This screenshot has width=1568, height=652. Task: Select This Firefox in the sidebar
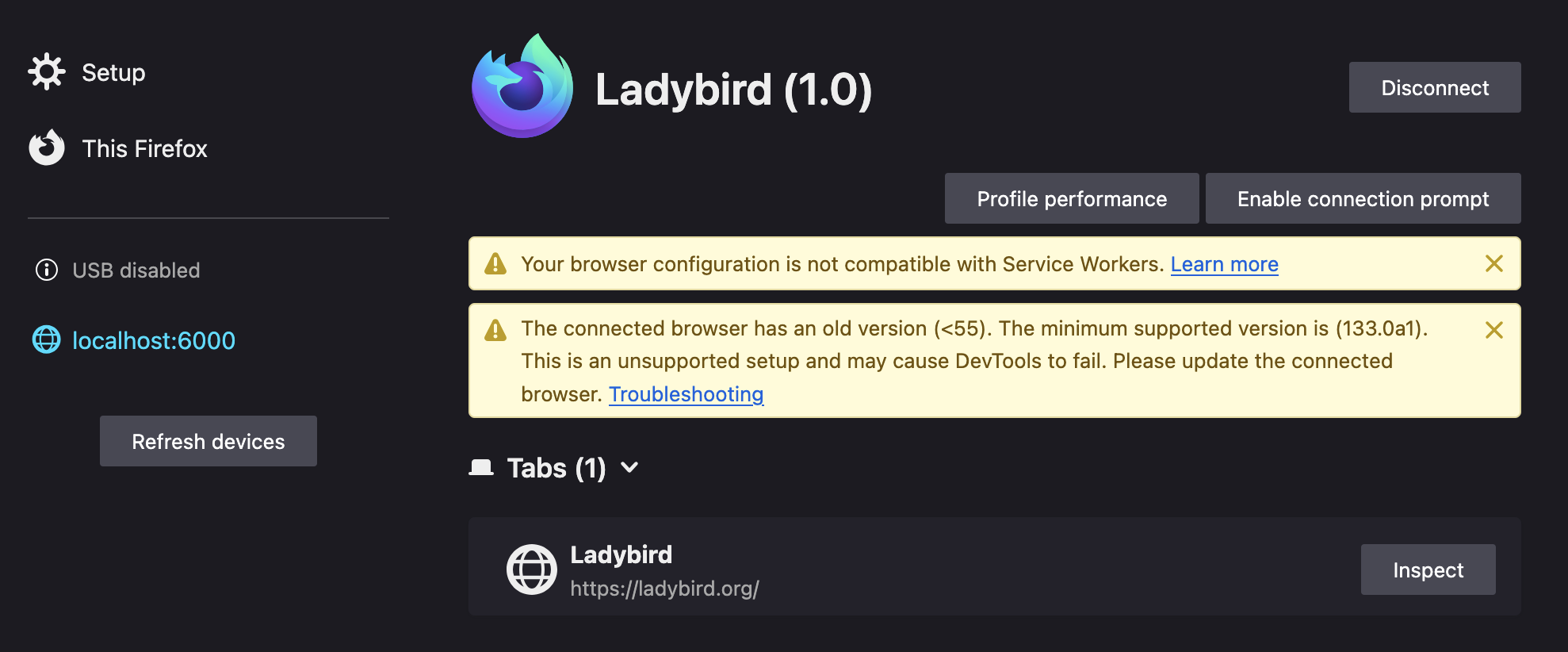[144, 149]
